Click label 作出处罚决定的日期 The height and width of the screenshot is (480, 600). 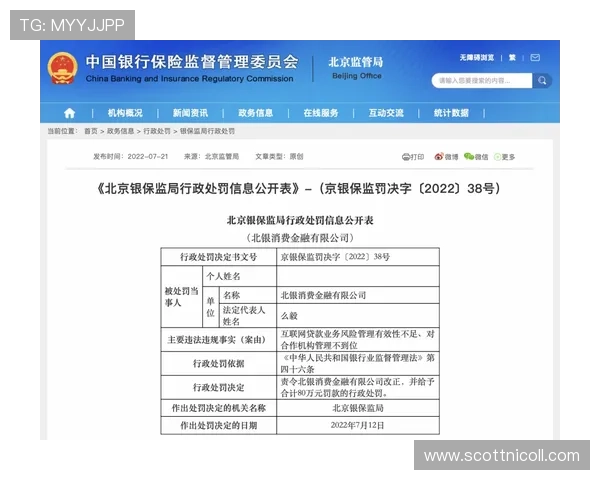[218, 425]
